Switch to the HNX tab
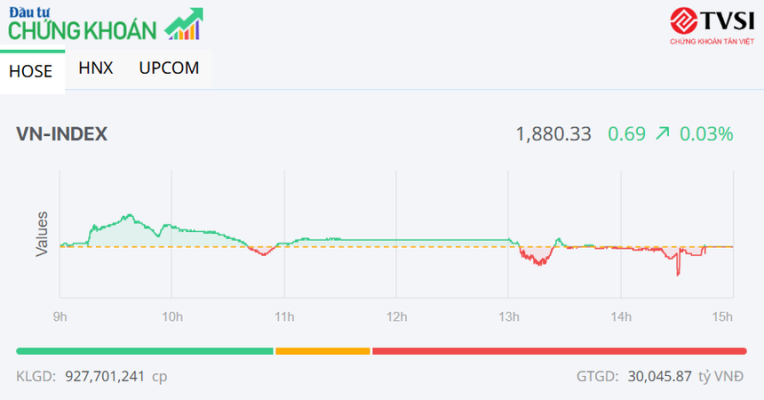Image resolution: width=764 pixels, height=400 pixels. coord(96,68)
